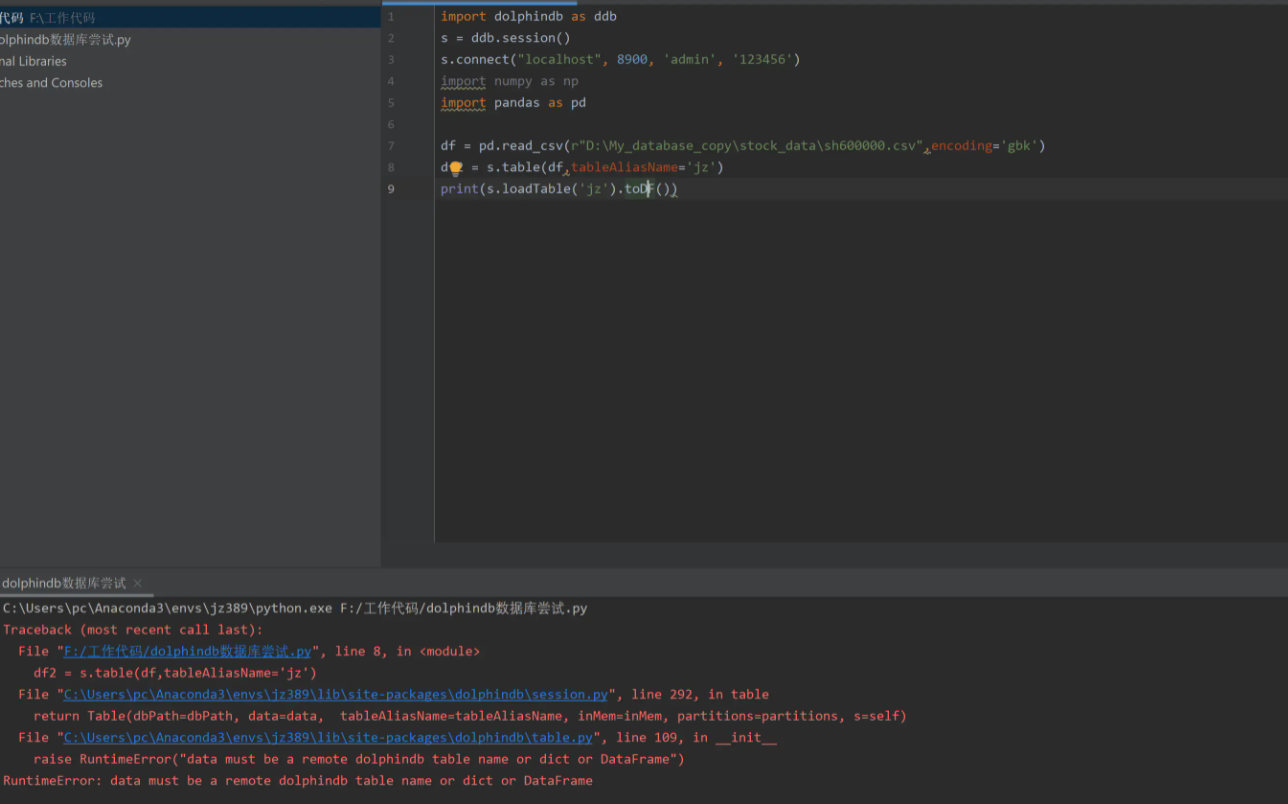Viewport: 1288px width, 804px height.
Task: Click the 'df2 = s.table(df,tableAliasName='jz')' console line
Action: [x=175, y=673]
